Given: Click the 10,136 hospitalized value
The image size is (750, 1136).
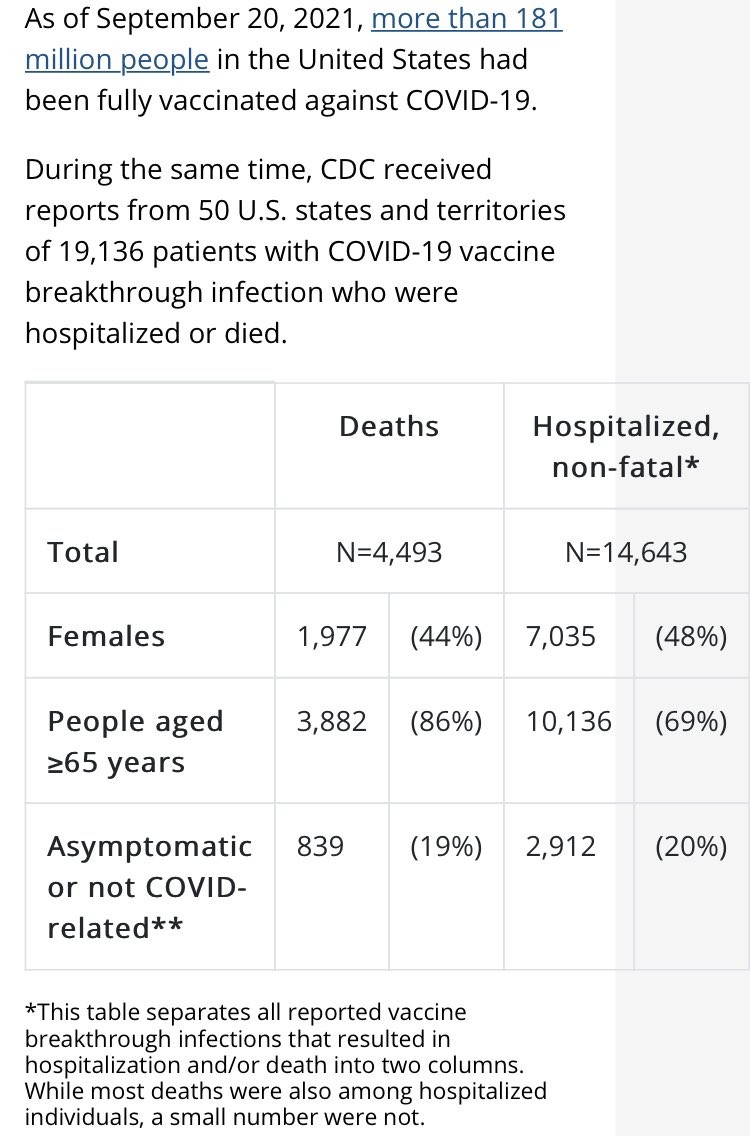Looking at the screenshot, I should tap(569, 721).
